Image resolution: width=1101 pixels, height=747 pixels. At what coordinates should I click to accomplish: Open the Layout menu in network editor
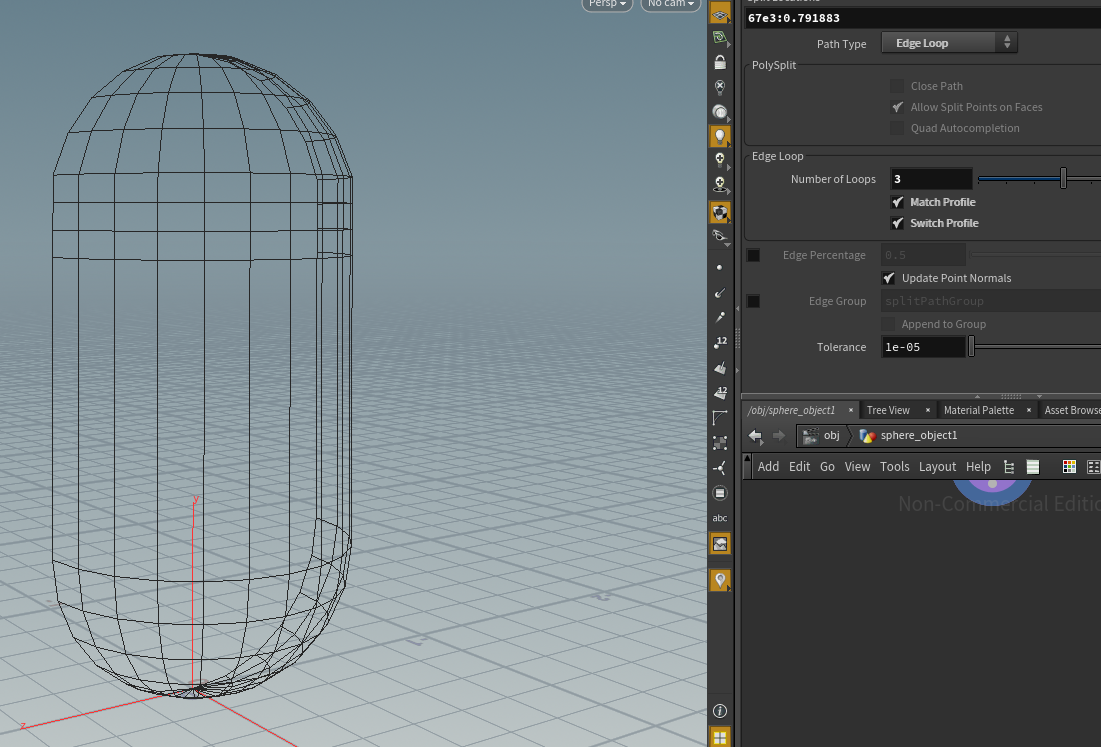click(937, 467)
